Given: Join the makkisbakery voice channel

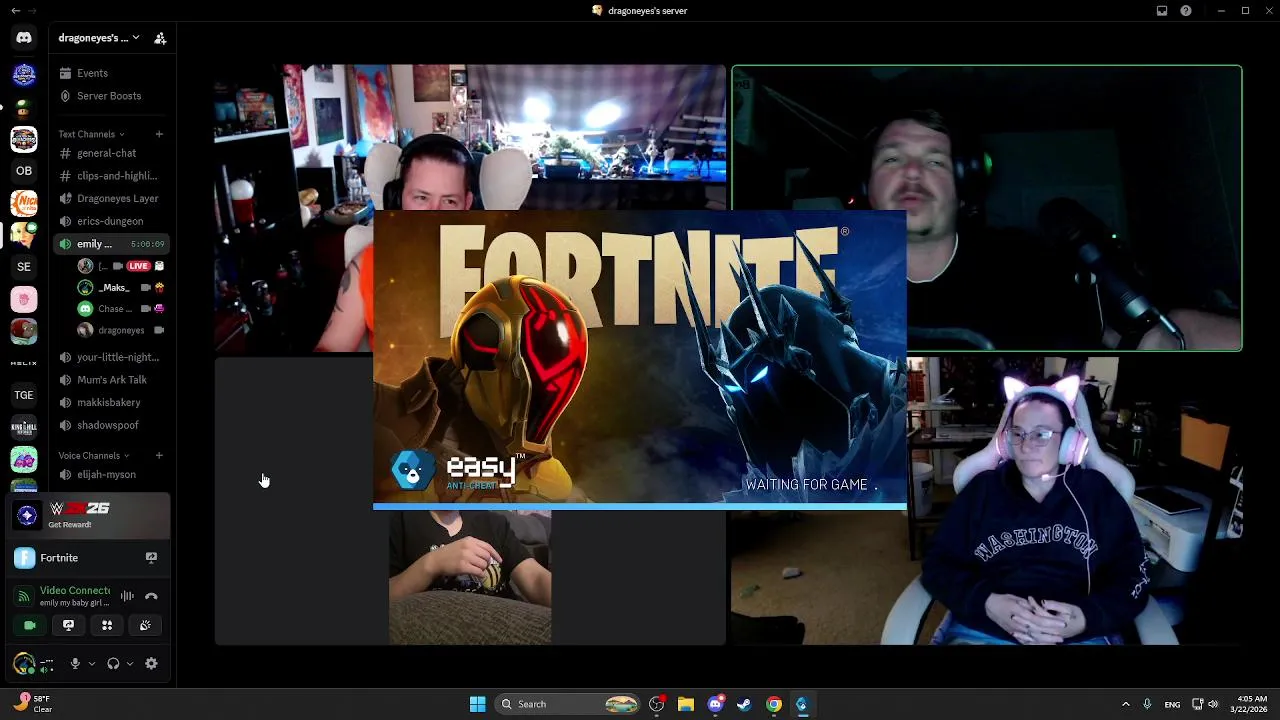Looking at the screenshot, I should click(111, 402).
